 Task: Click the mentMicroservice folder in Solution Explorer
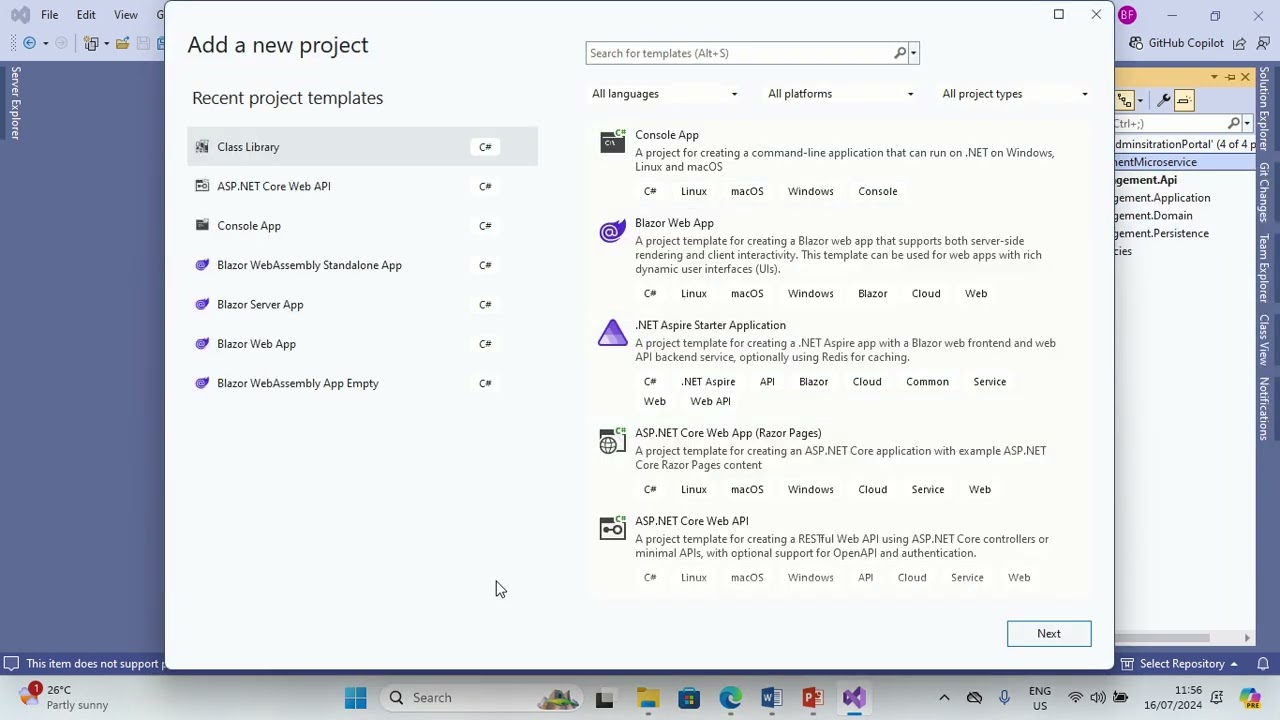(1156, 162)
